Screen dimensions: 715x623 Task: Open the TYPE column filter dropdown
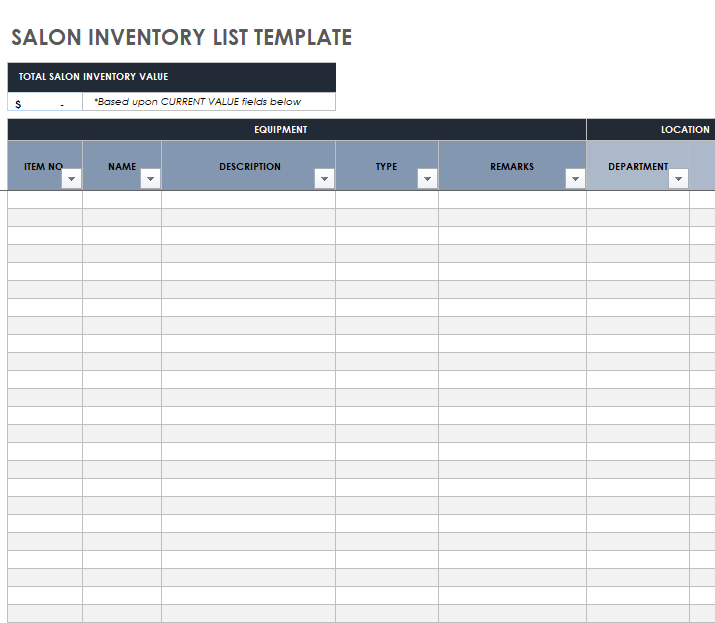pos(427,179)
